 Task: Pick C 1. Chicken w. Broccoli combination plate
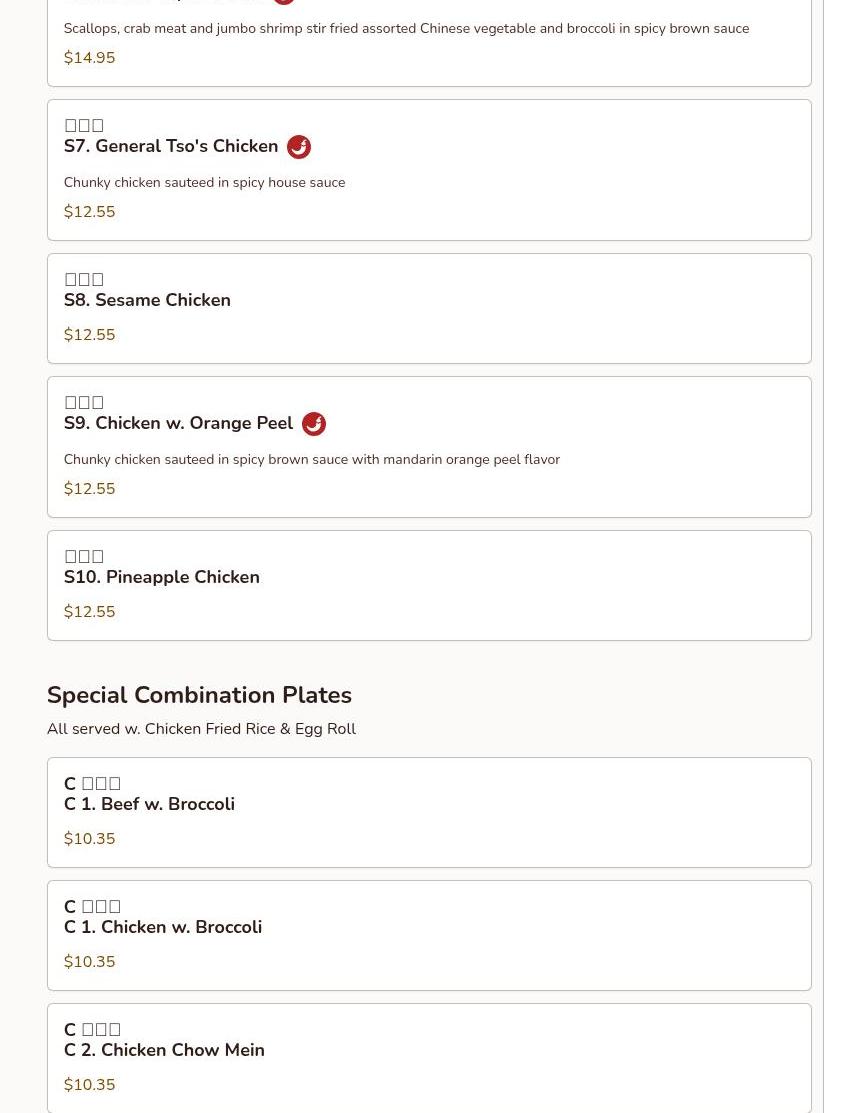163,927
